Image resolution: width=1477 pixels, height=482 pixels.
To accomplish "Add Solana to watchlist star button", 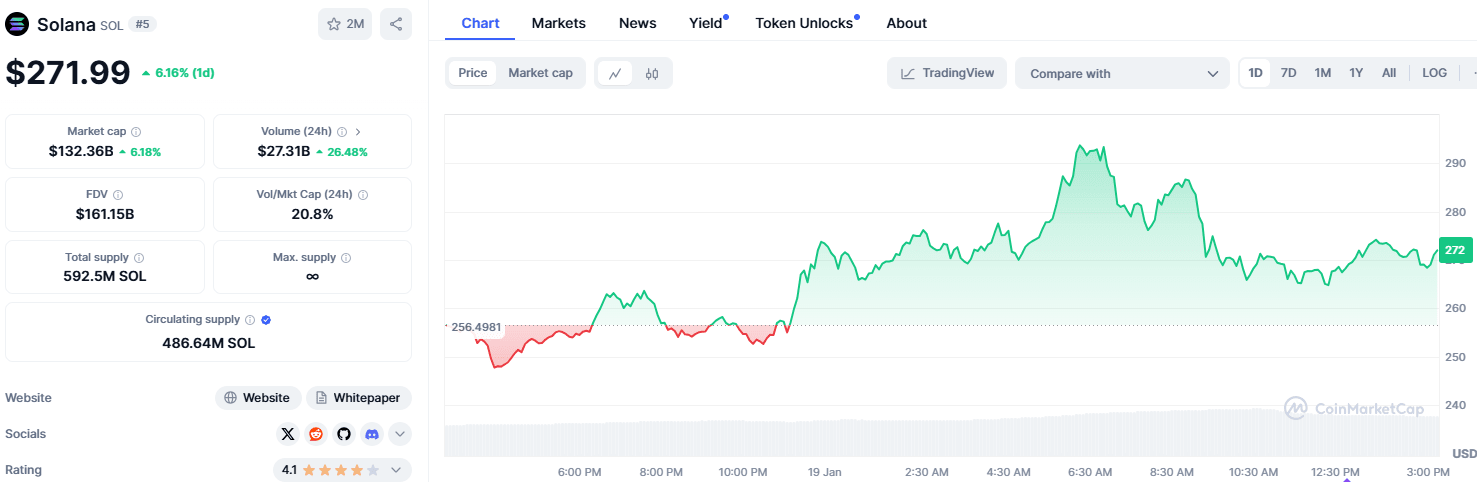I will 345,24.
